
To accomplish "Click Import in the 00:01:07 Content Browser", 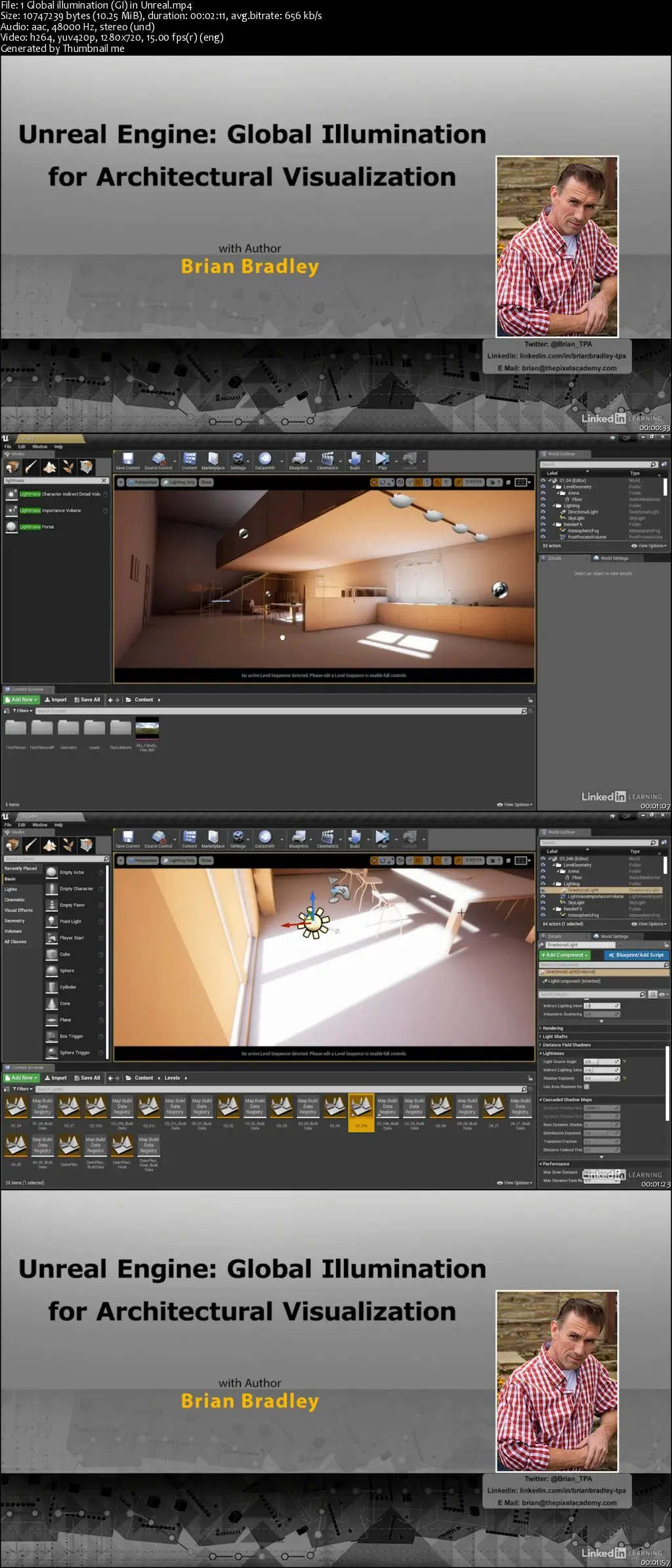I will click(x=56, y=700).
